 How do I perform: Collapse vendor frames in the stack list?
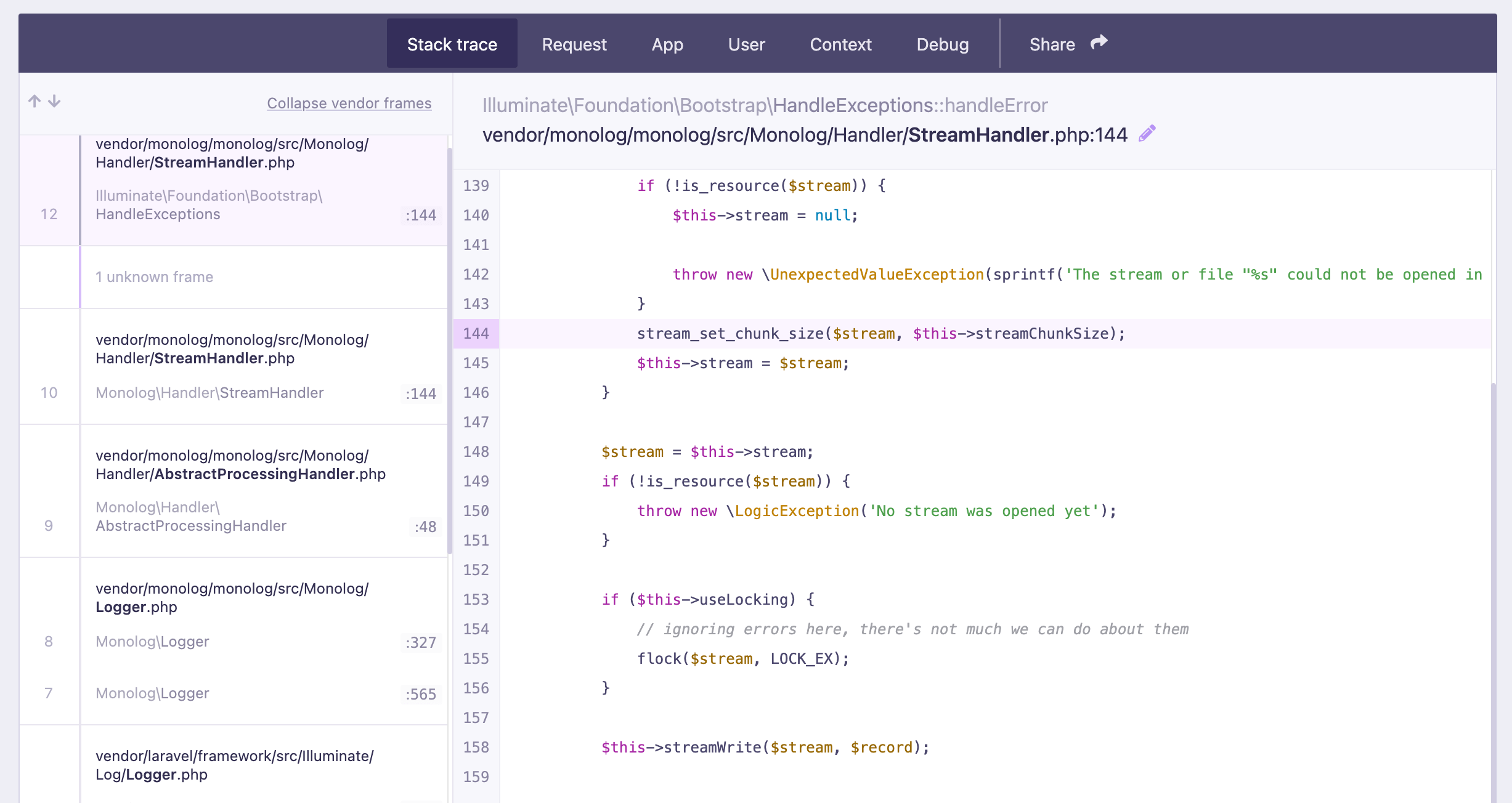[x=349, y=103]
